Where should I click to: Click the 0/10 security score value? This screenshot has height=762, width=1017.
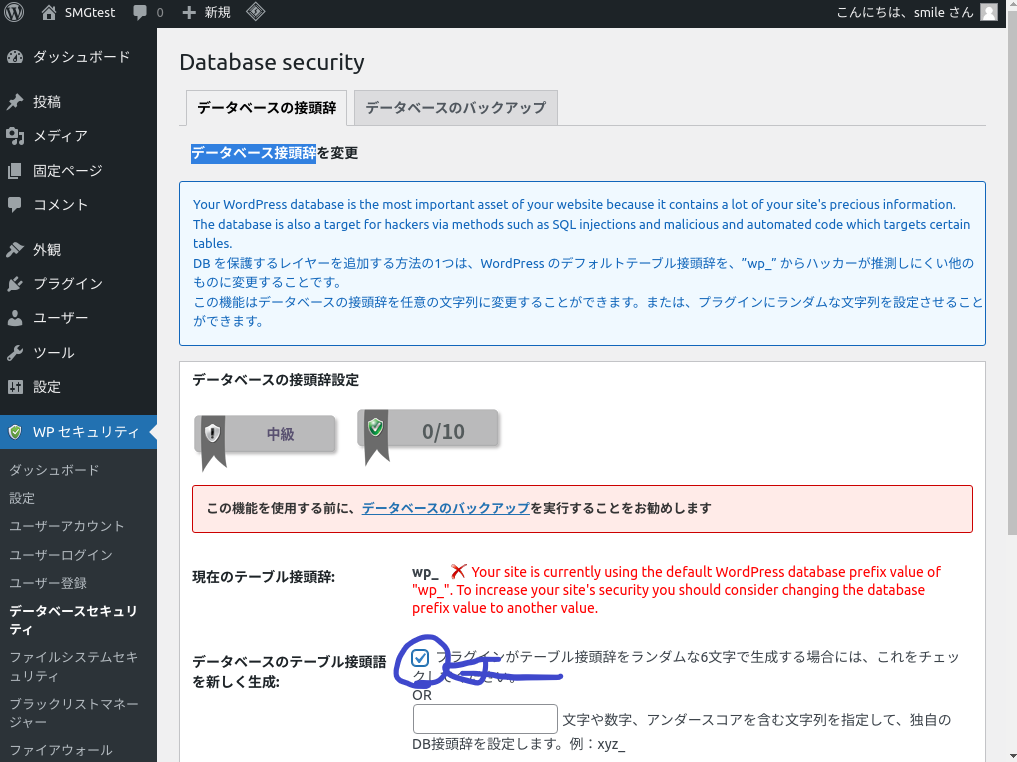tap(443, 431)
